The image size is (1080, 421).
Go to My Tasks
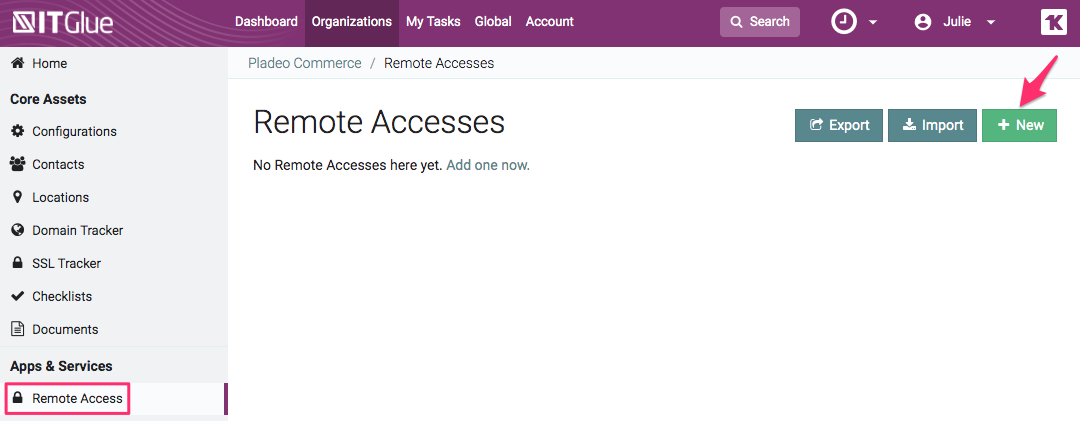tap(433, 22)
